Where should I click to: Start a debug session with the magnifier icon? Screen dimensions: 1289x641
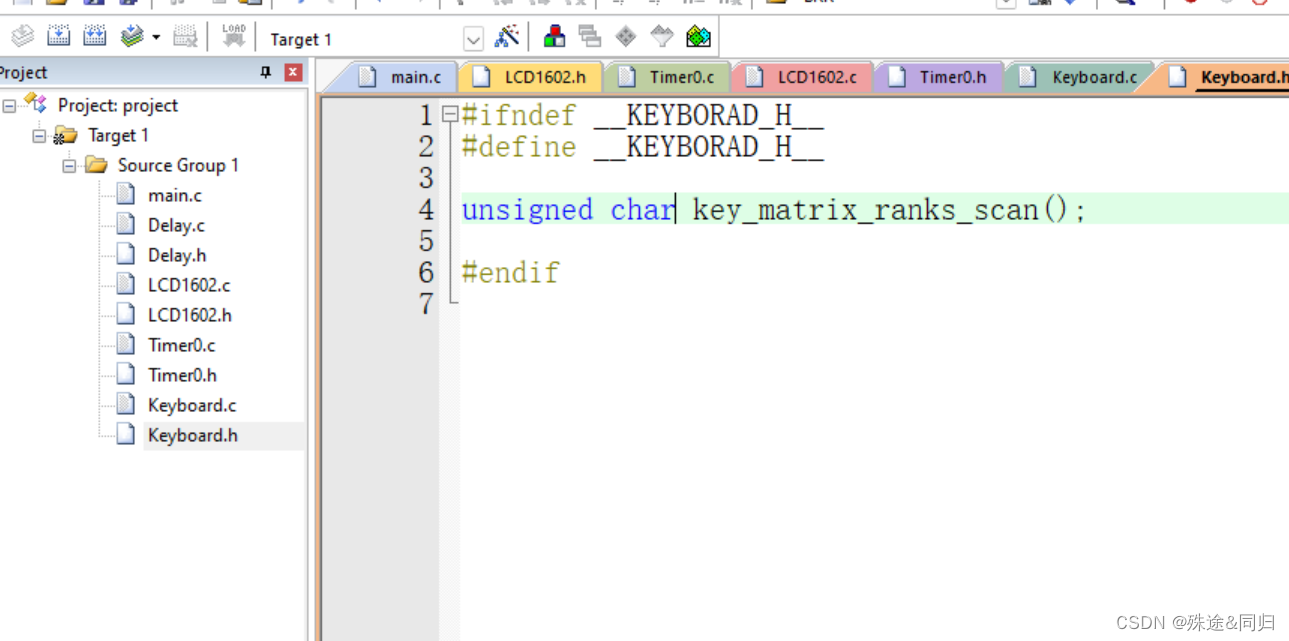click(x=1125, y=5)
